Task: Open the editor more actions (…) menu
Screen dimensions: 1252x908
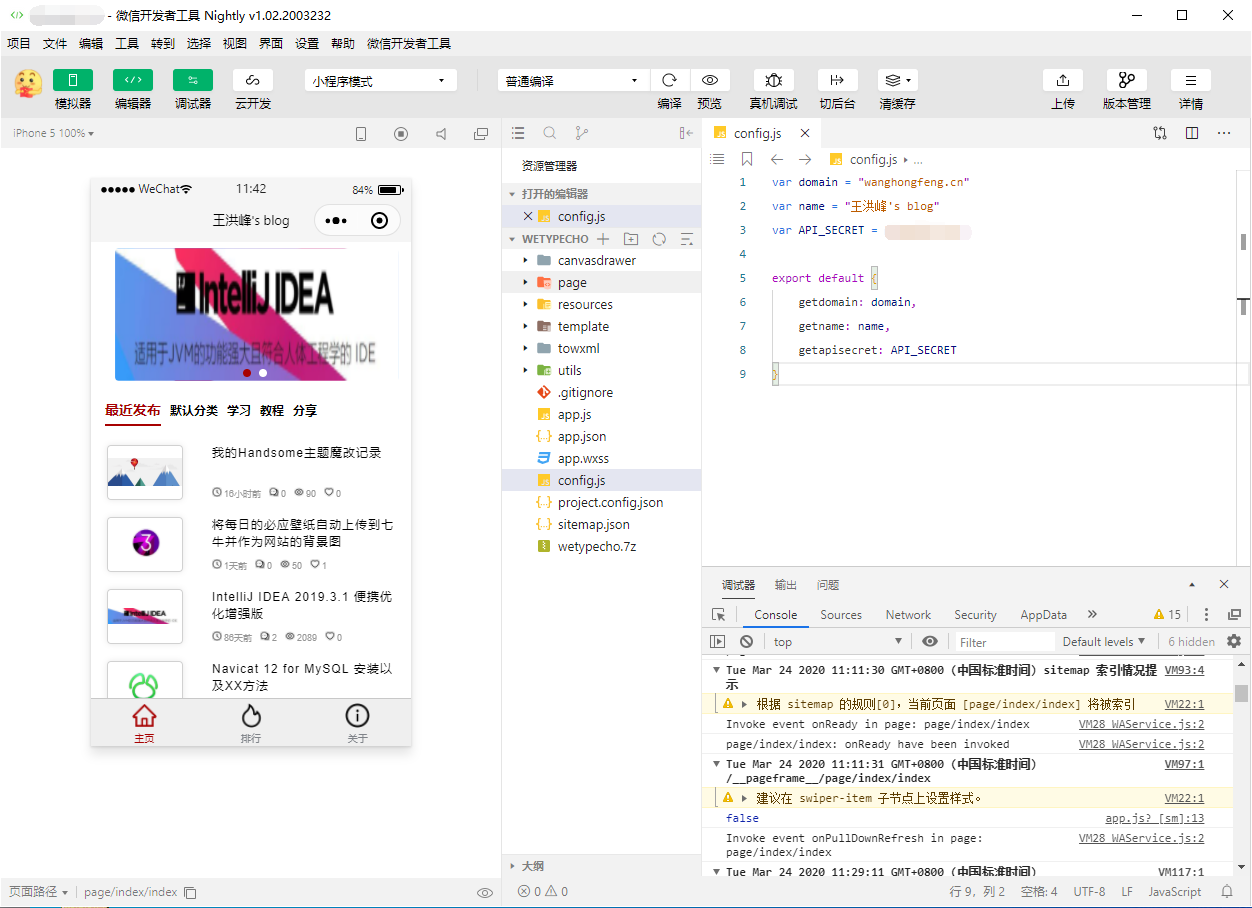Action: pyautogui.click(x=1224, y=133)
